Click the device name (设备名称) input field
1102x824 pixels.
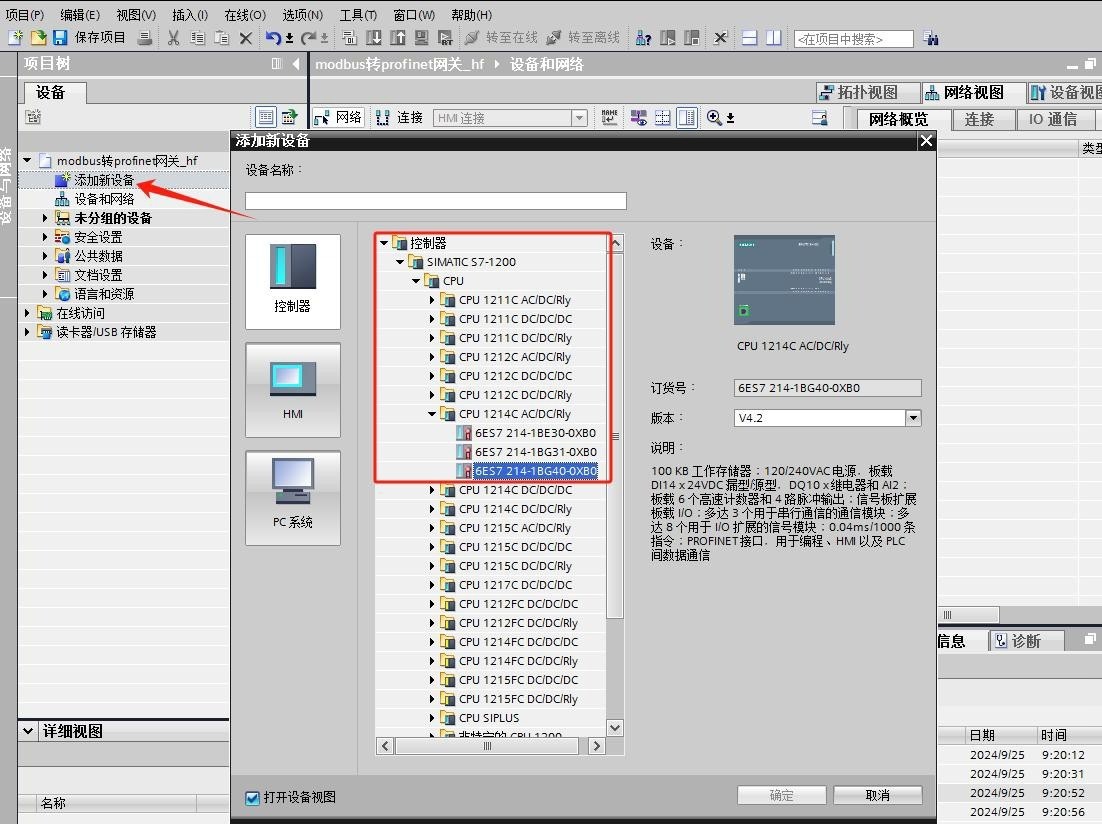(436, 201)
